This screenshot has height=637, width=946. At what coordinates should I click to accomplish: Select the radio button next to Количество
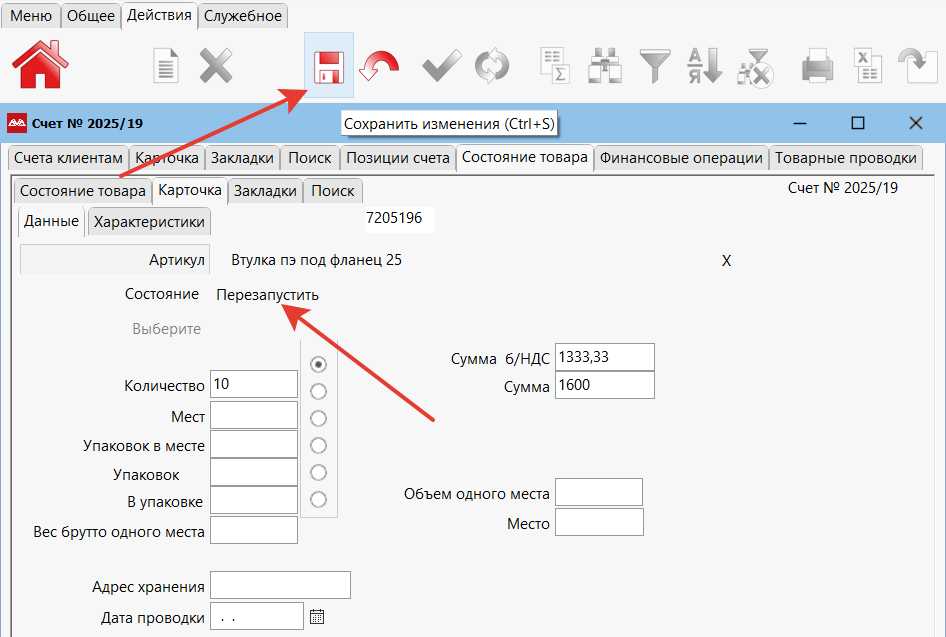coord(319,364)
